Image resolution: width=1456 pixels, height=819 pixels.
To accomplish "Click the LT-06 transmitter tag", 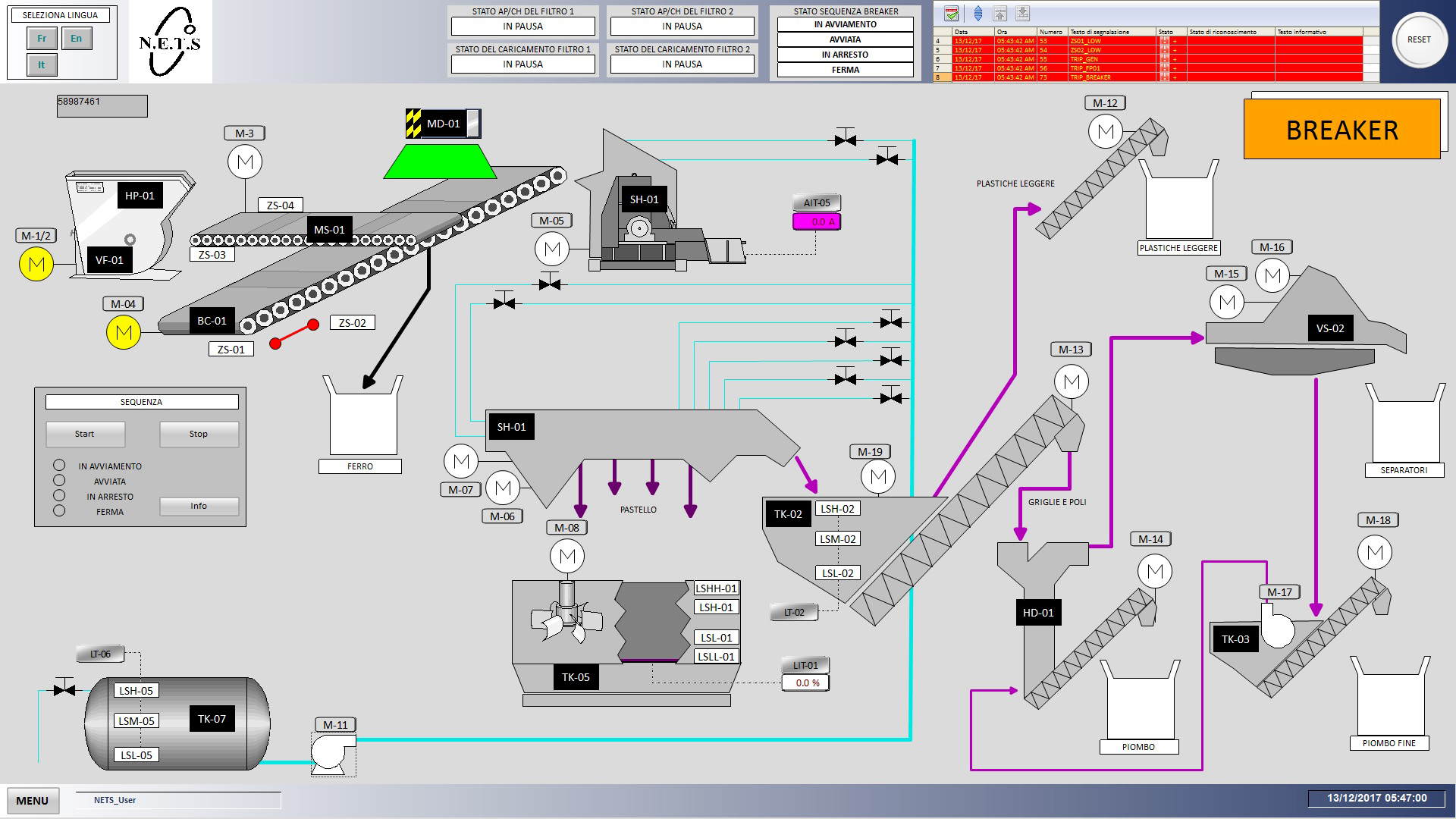I will 100,654.
